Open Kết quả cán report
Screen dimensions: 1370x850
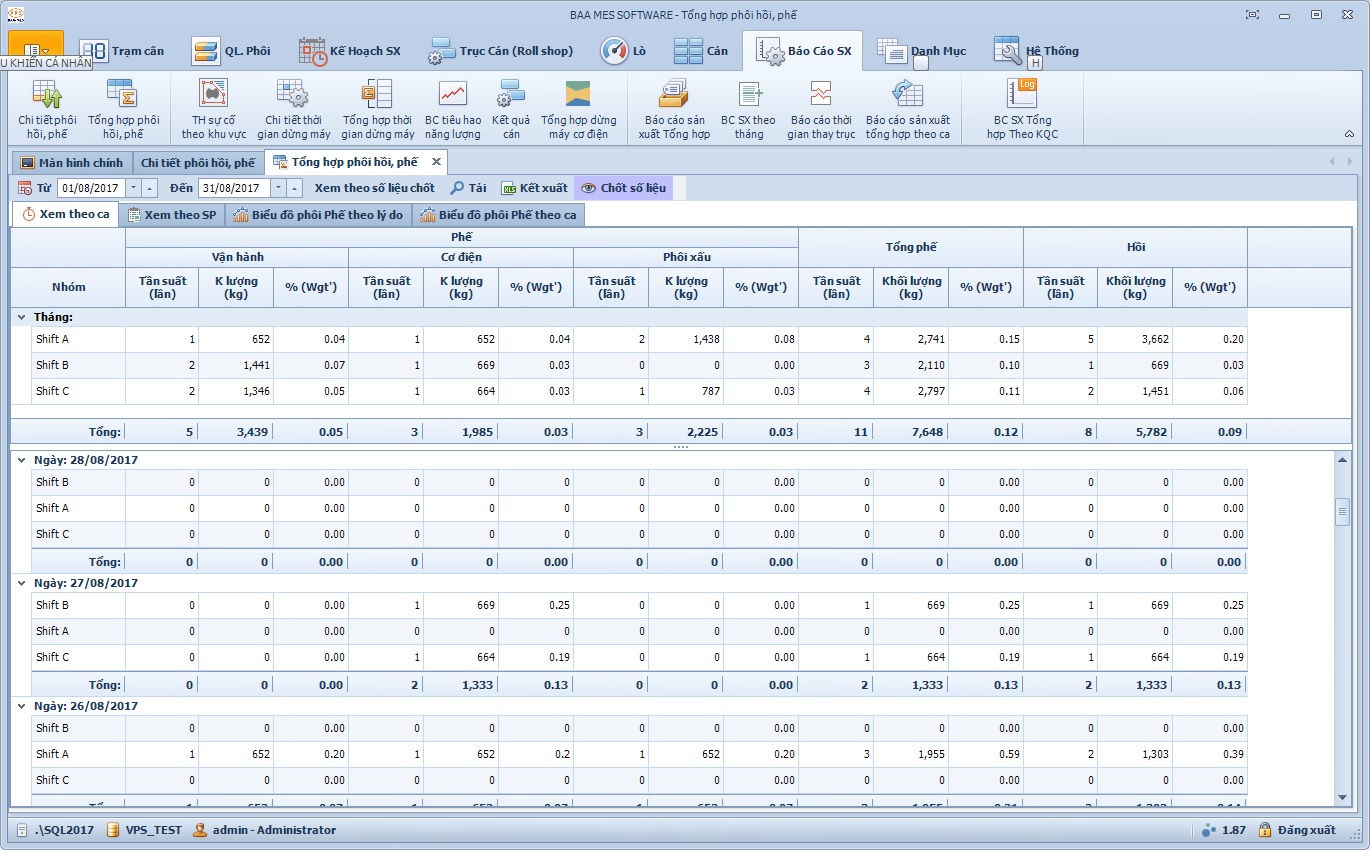pos(511,108)
